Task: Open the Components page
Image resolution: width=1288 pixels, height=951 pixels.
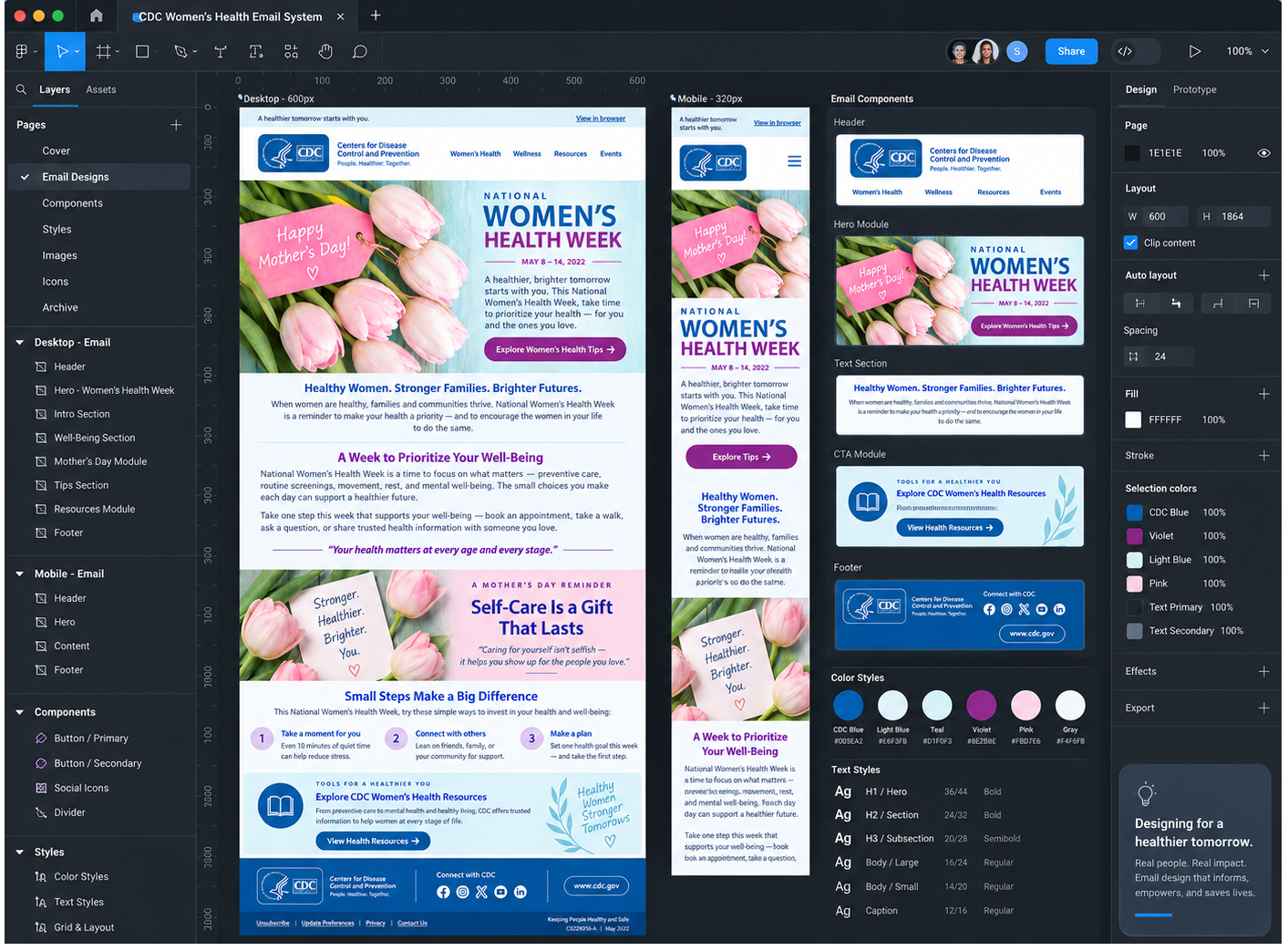Action: point(73,203)
